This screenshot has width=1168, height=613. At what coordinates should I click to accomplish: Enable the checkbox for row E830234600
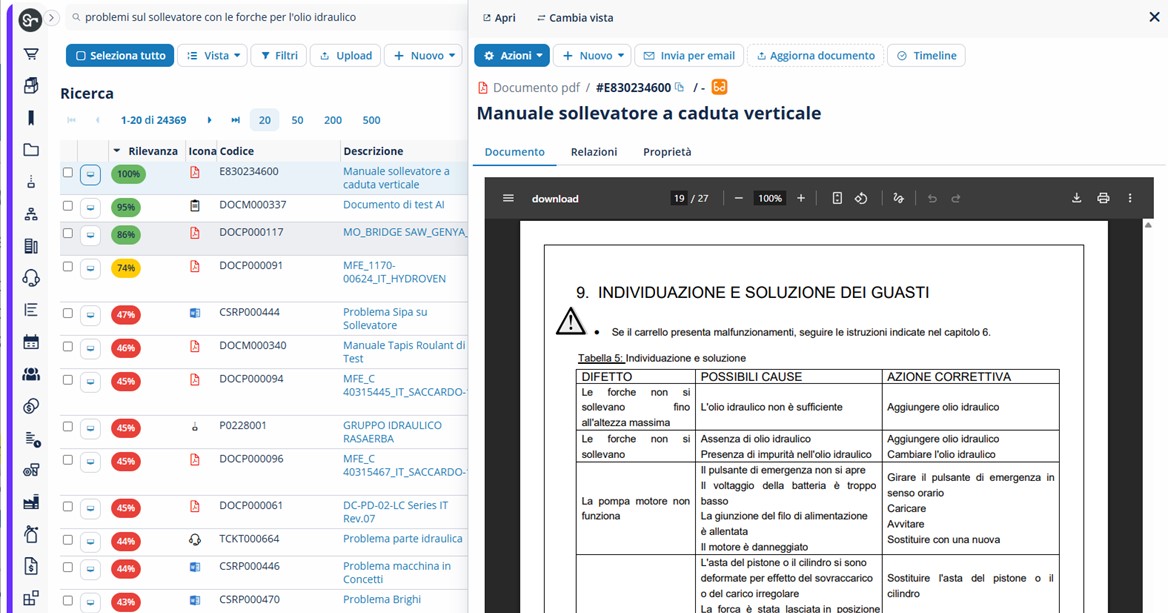coord(67,172)
